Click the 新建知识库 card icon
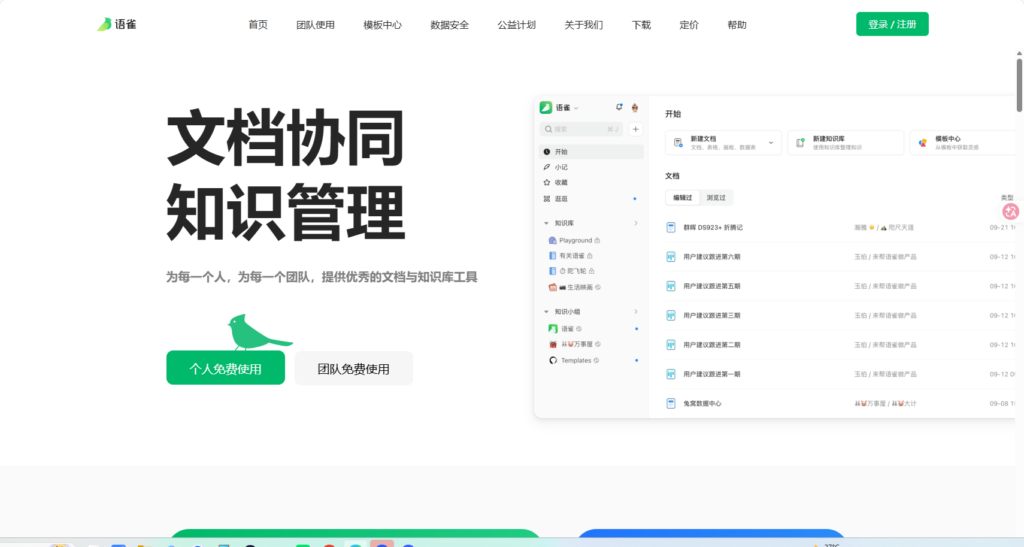The image size is (1024, 547). (800, 142)
